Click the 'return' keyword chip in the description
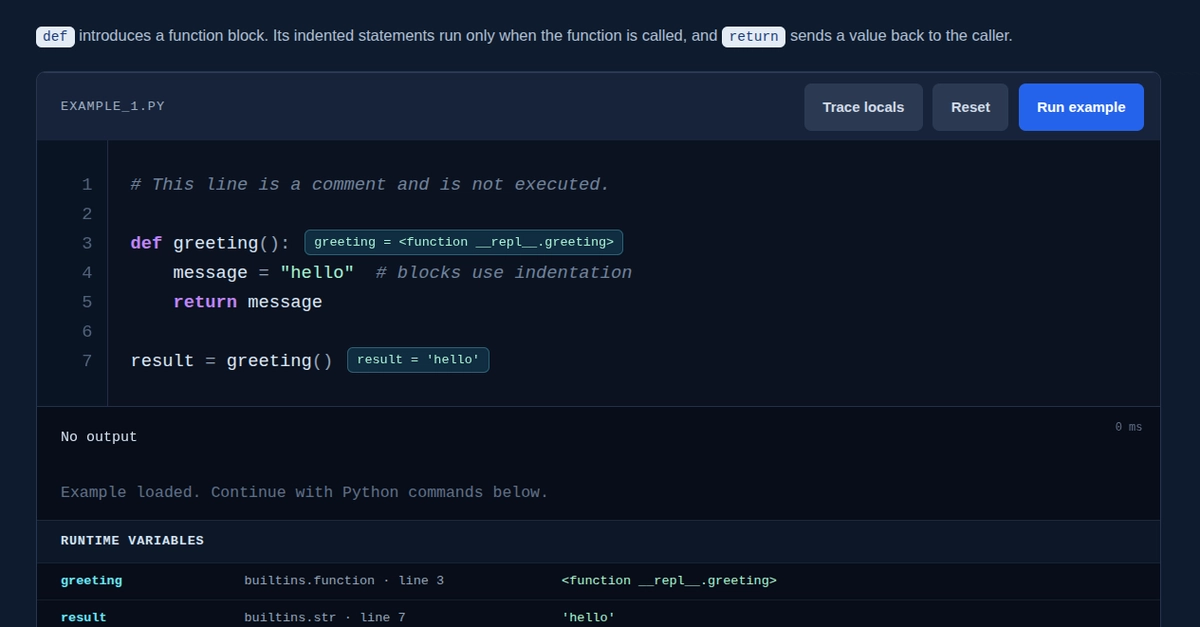Viewport: 1200px width, 627px height. coord(753,36)
